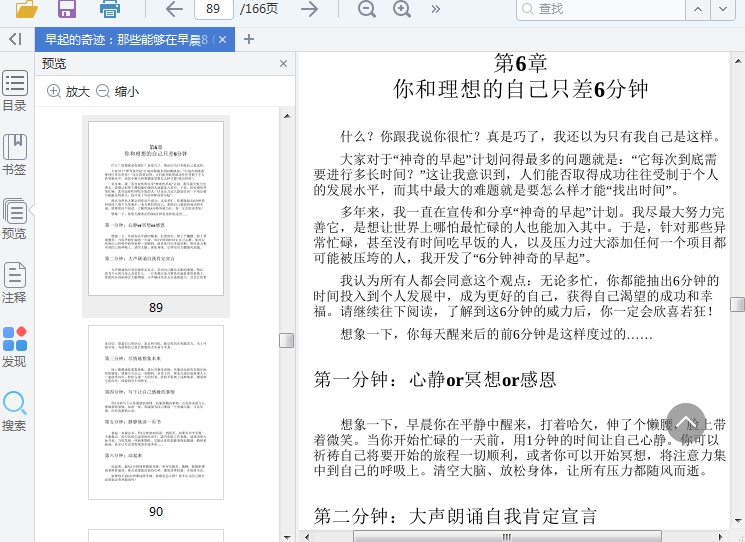The width and height of the screenshot is (745, 542).
Task: Open the 目录 table of contents panel
Action: coord(15,91)
